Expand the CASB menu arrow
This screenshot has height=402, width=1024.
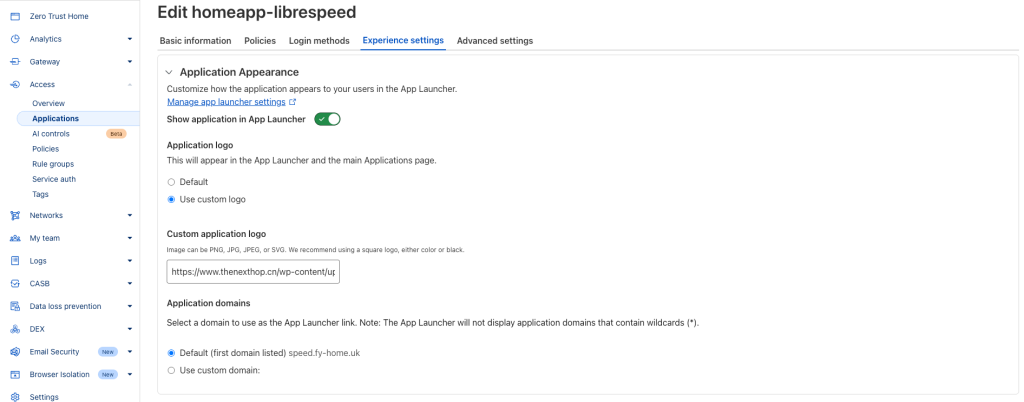130,283
